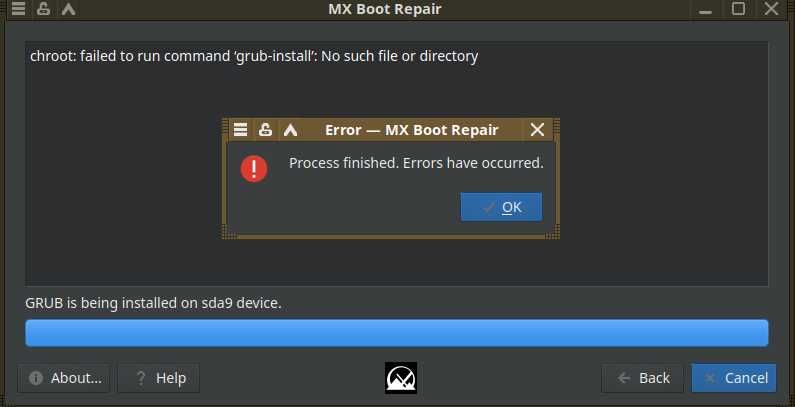
Task: Maximize the MX Boot Repair window
Action: pos(738,9)
